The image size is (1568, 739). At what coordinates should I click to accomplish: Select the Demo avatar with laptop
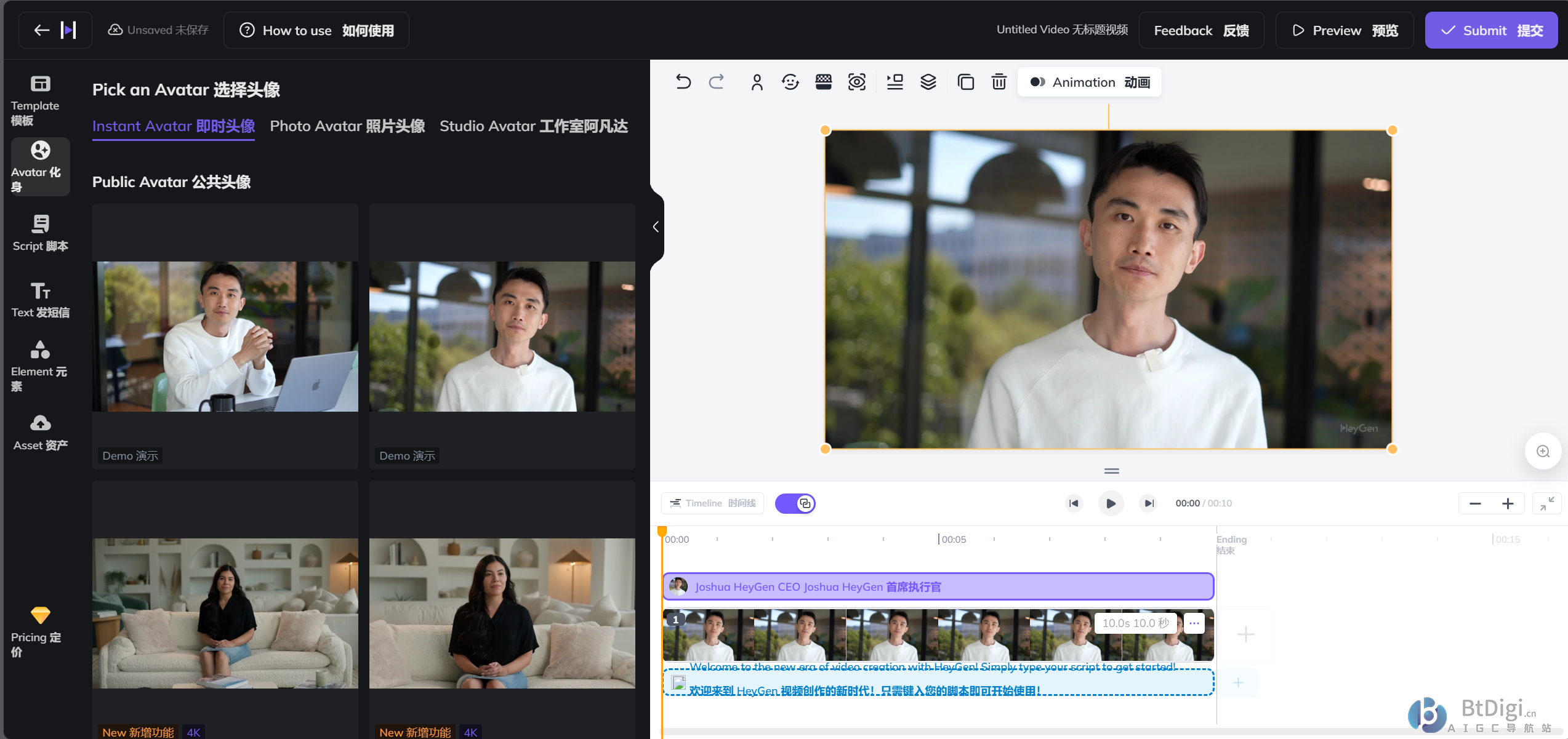225,337
